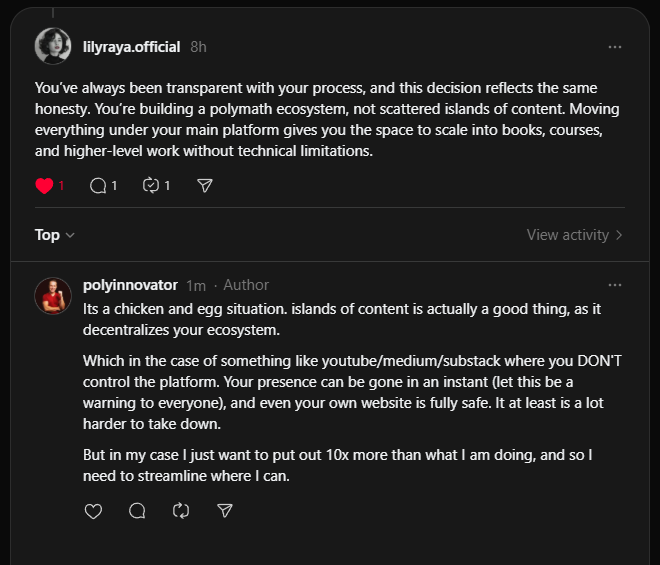Open polyinnovator username profile link
660x565 pixels.
[x=130, y=285]
